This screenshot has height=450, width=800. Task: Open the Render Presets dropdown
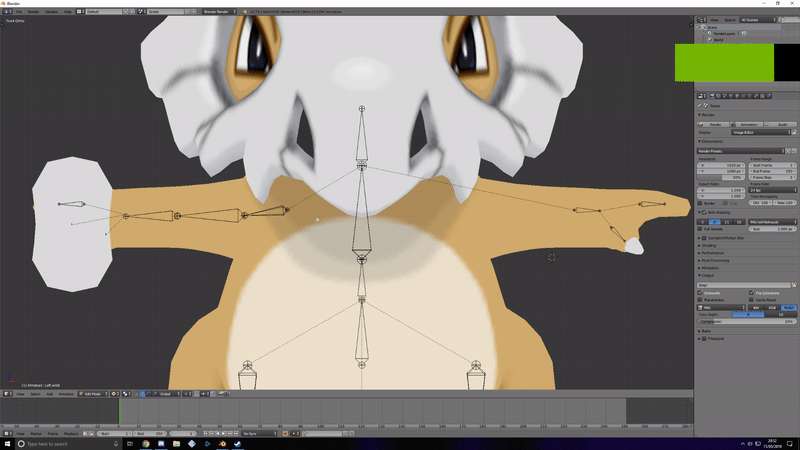741,151
